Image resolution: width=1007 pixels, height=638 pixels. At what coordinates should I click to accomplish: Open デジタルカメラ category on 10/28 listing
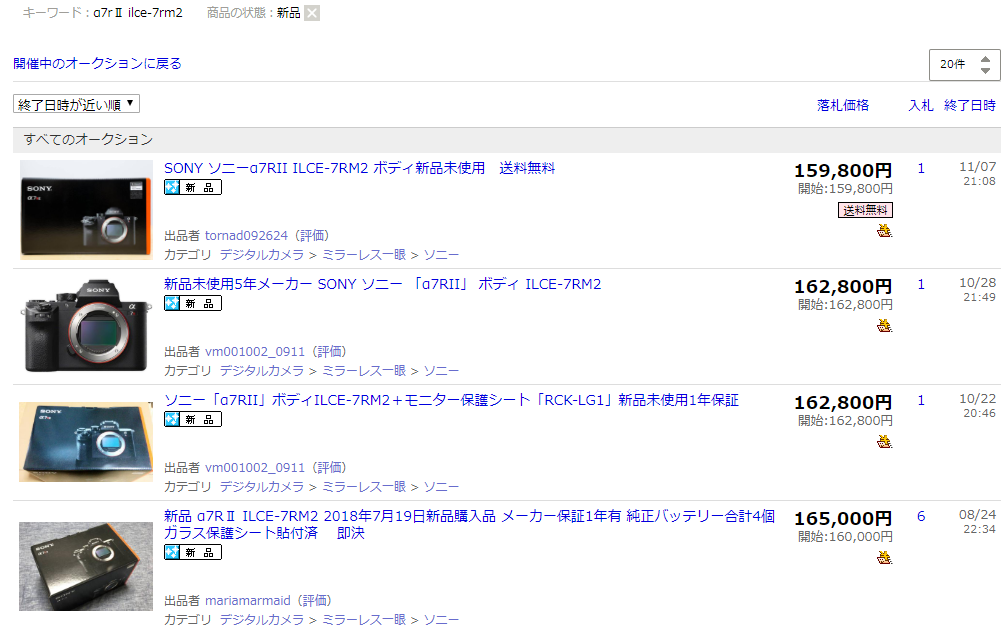pyautogui.click(x=261, y=371)
